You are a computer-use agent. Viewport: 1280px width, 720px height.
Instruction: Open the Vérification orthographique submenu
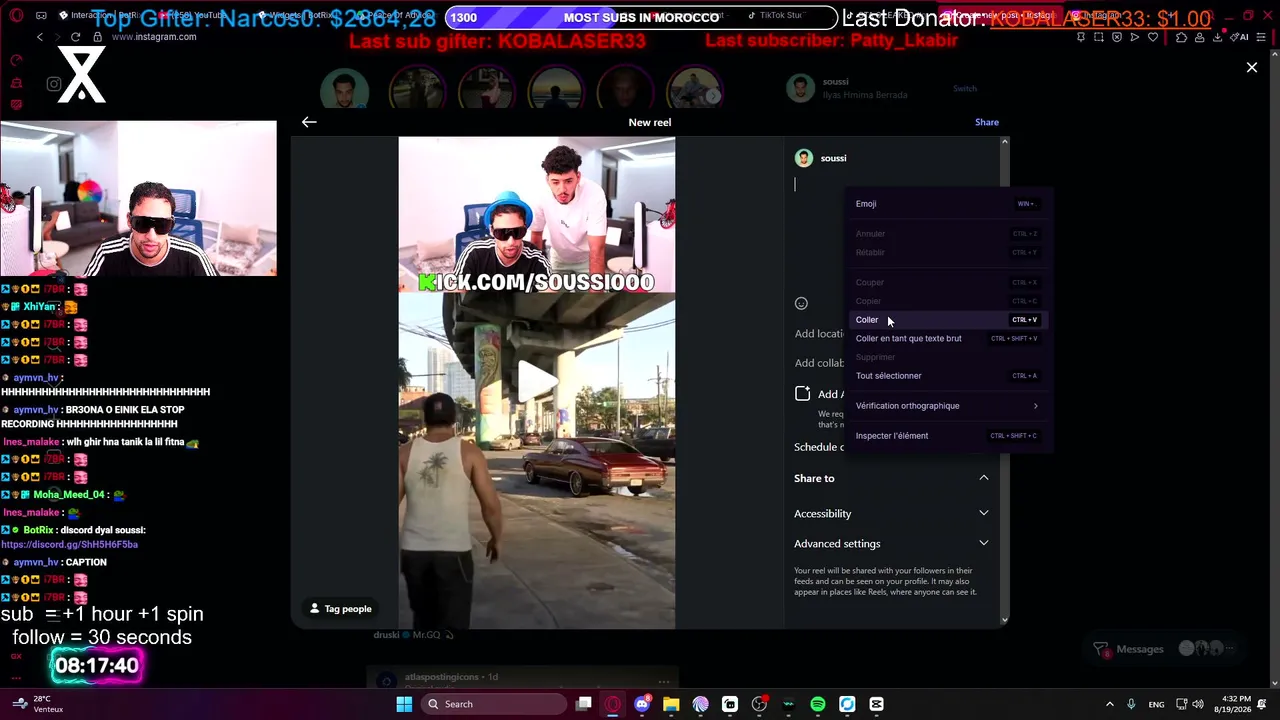point(948,406)
